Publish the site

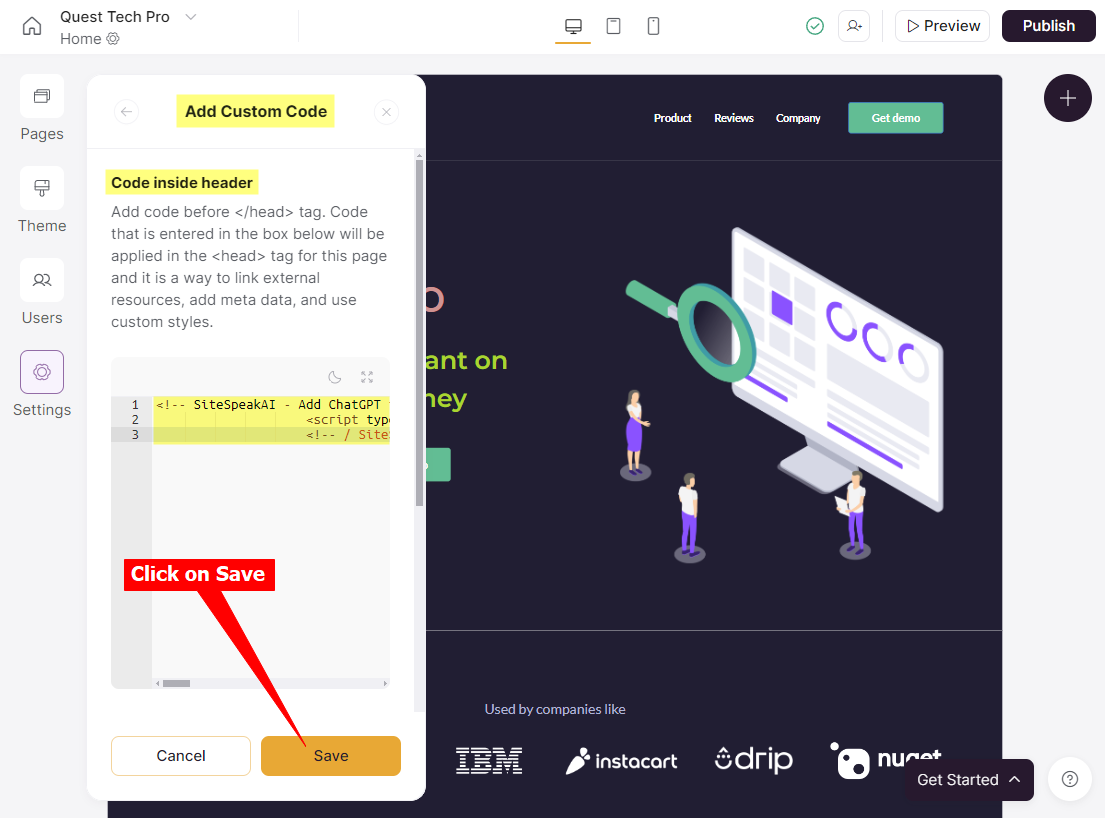pos(1048,26)
